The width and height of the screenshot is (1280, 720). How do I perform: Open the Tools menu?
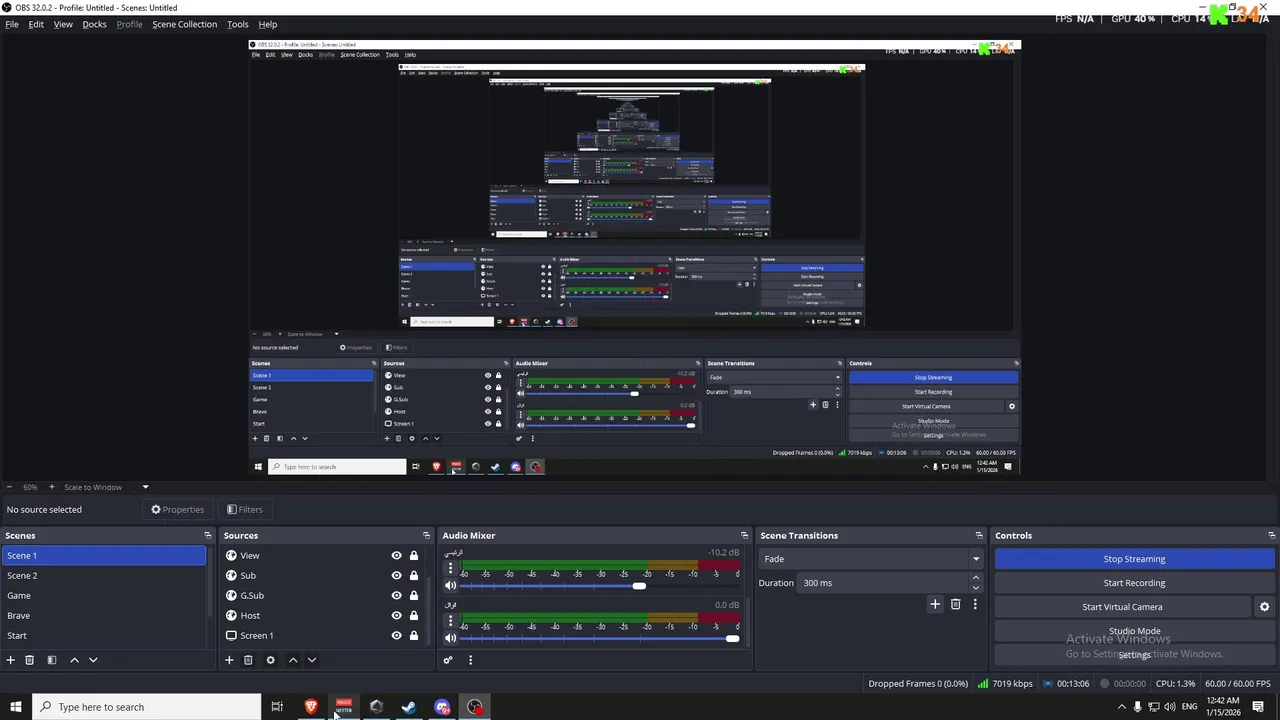point(238,24)
